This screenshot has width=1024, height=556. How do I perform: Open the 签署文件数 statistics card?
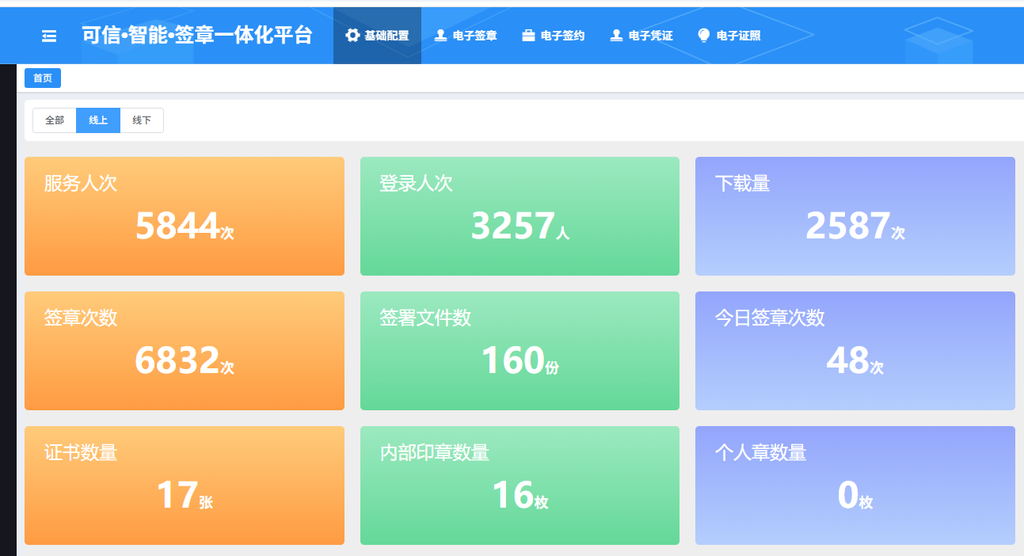pyautogui.click(x=520, y=351)
